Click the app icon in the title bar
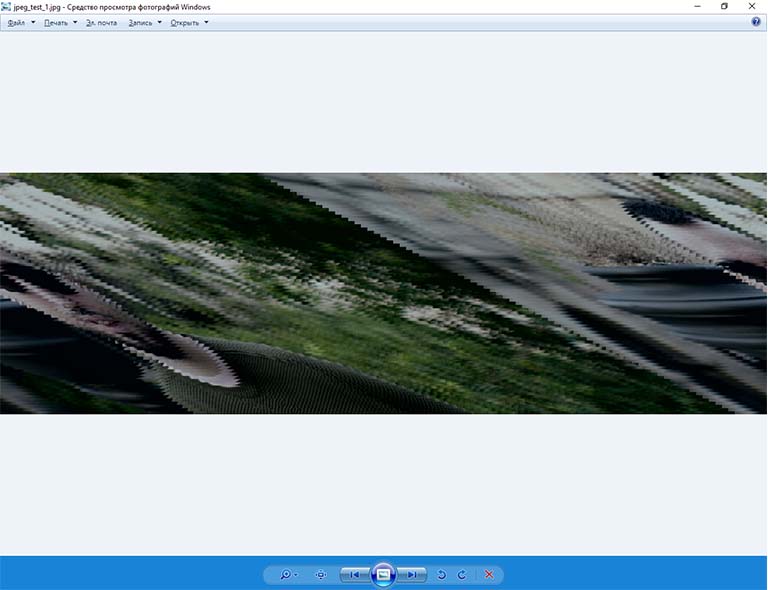Screen dimensions: 768x590 (7, 6)
